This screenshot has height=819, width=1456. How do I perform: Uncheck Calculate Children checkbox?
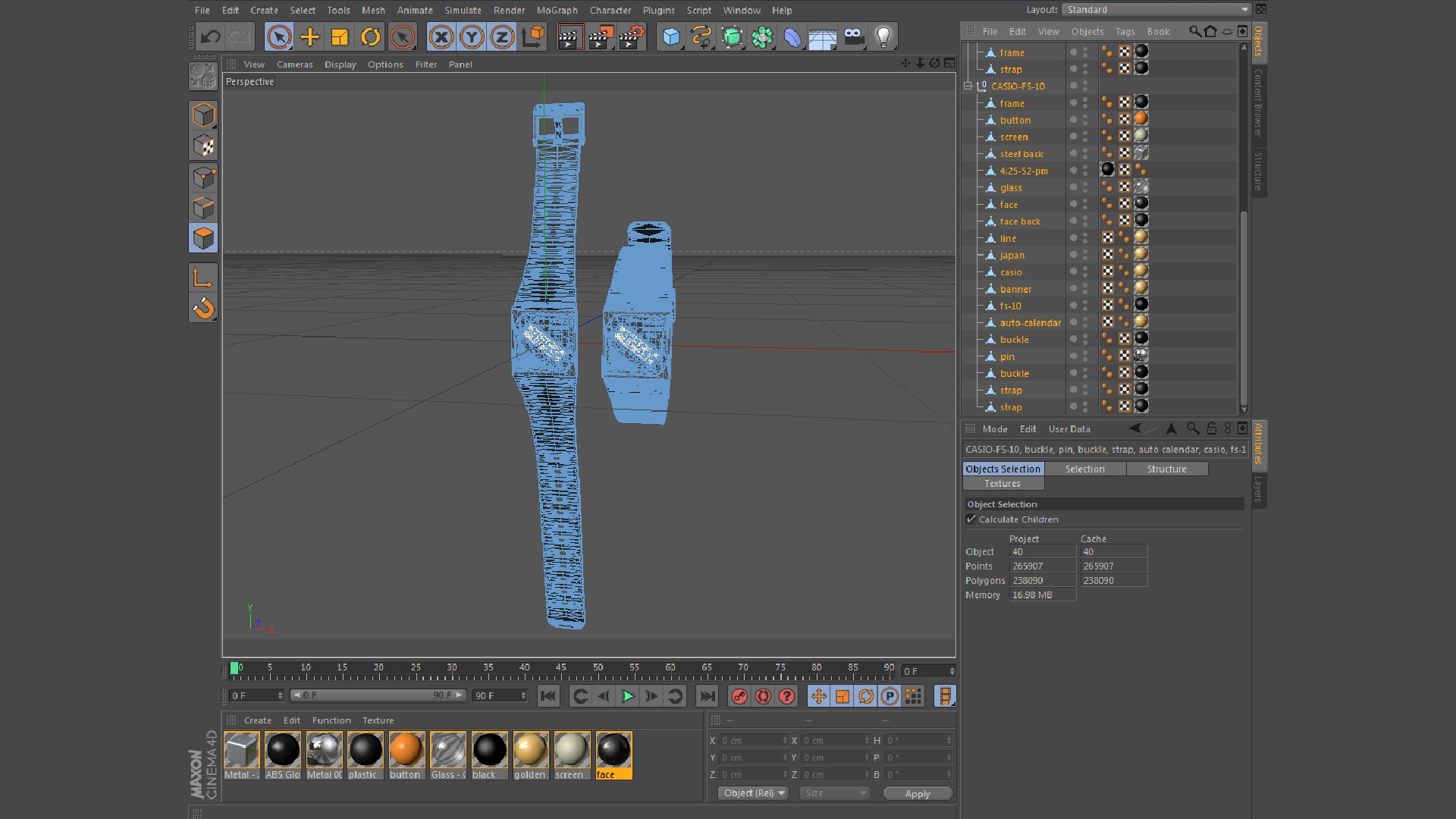(971, 519)
